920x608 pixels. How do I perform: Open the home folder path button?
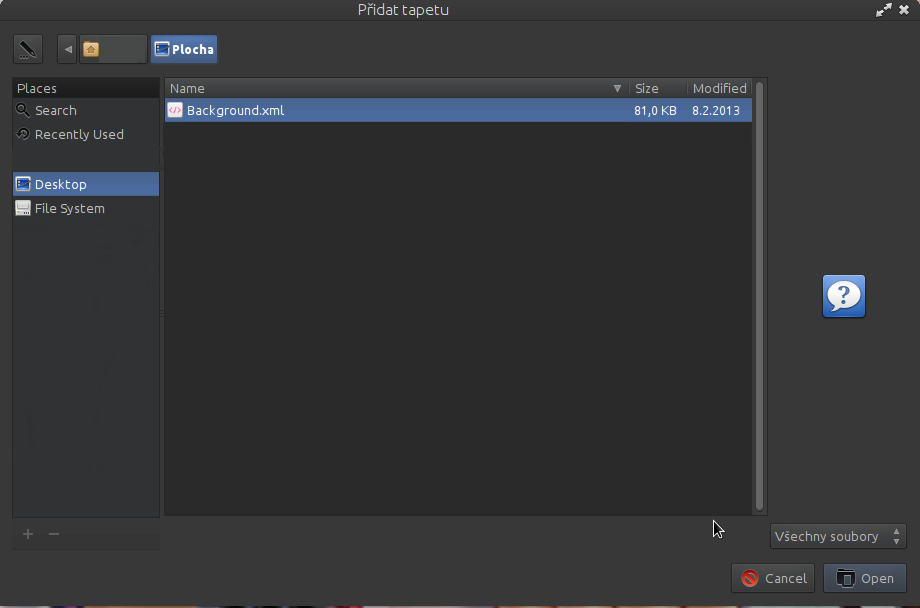(113, 49)
